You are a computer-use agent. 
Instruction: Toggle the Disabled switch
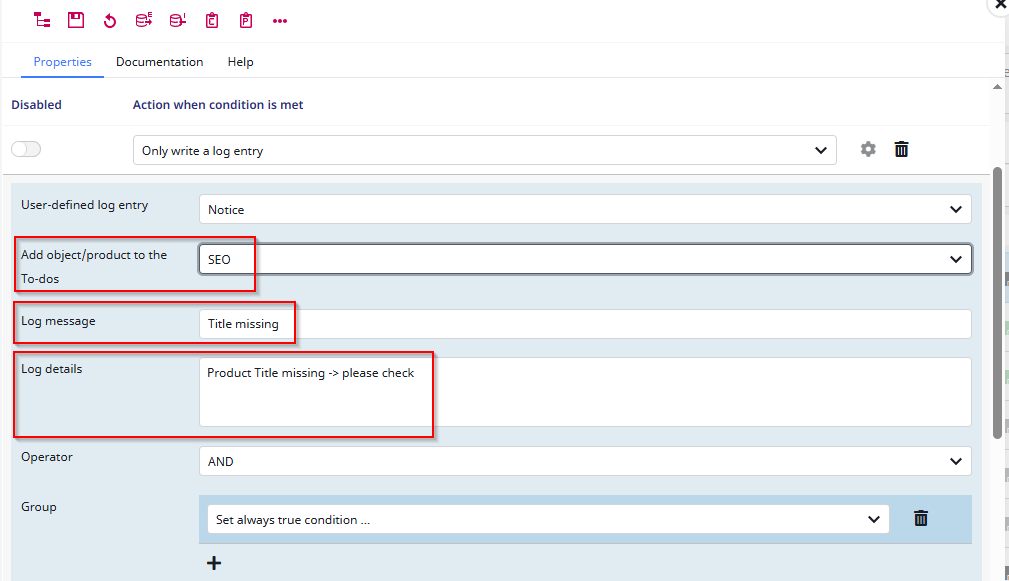(25, 148)
